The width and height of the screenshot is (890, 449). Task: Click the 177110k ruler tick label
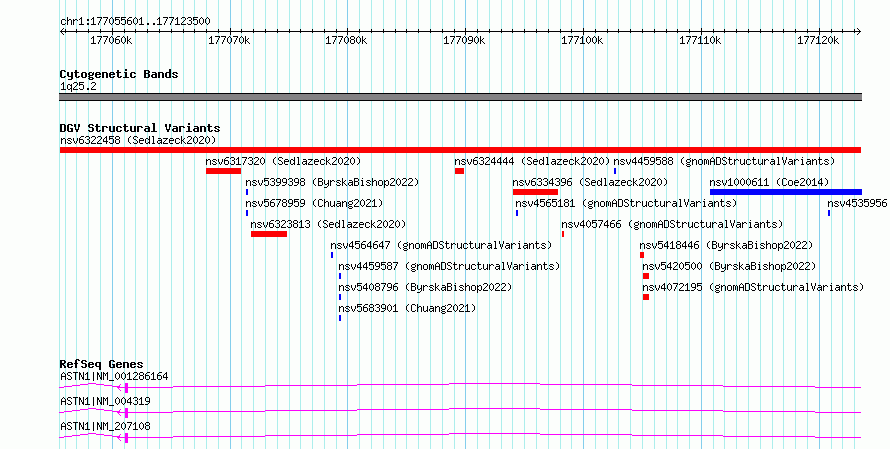[700, 40]
